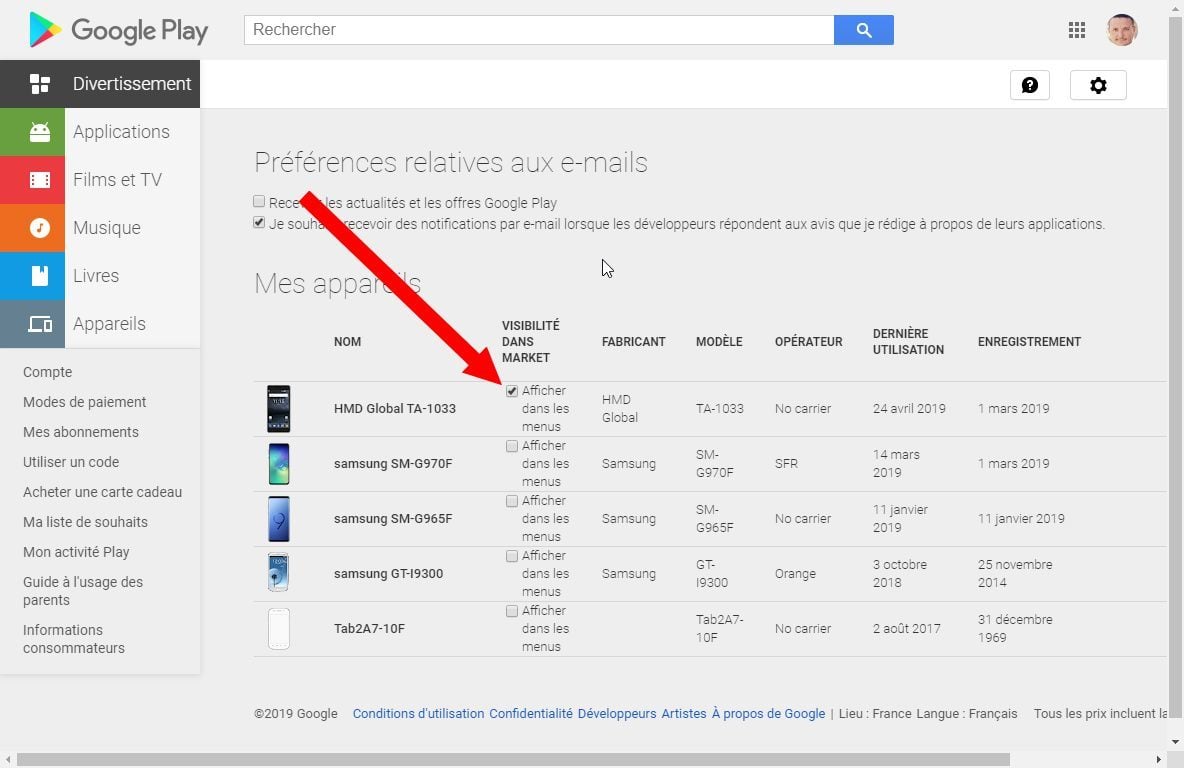Open the Appareils section
Viewport: 1184px width, 768px height.
[x=109, y=324]
